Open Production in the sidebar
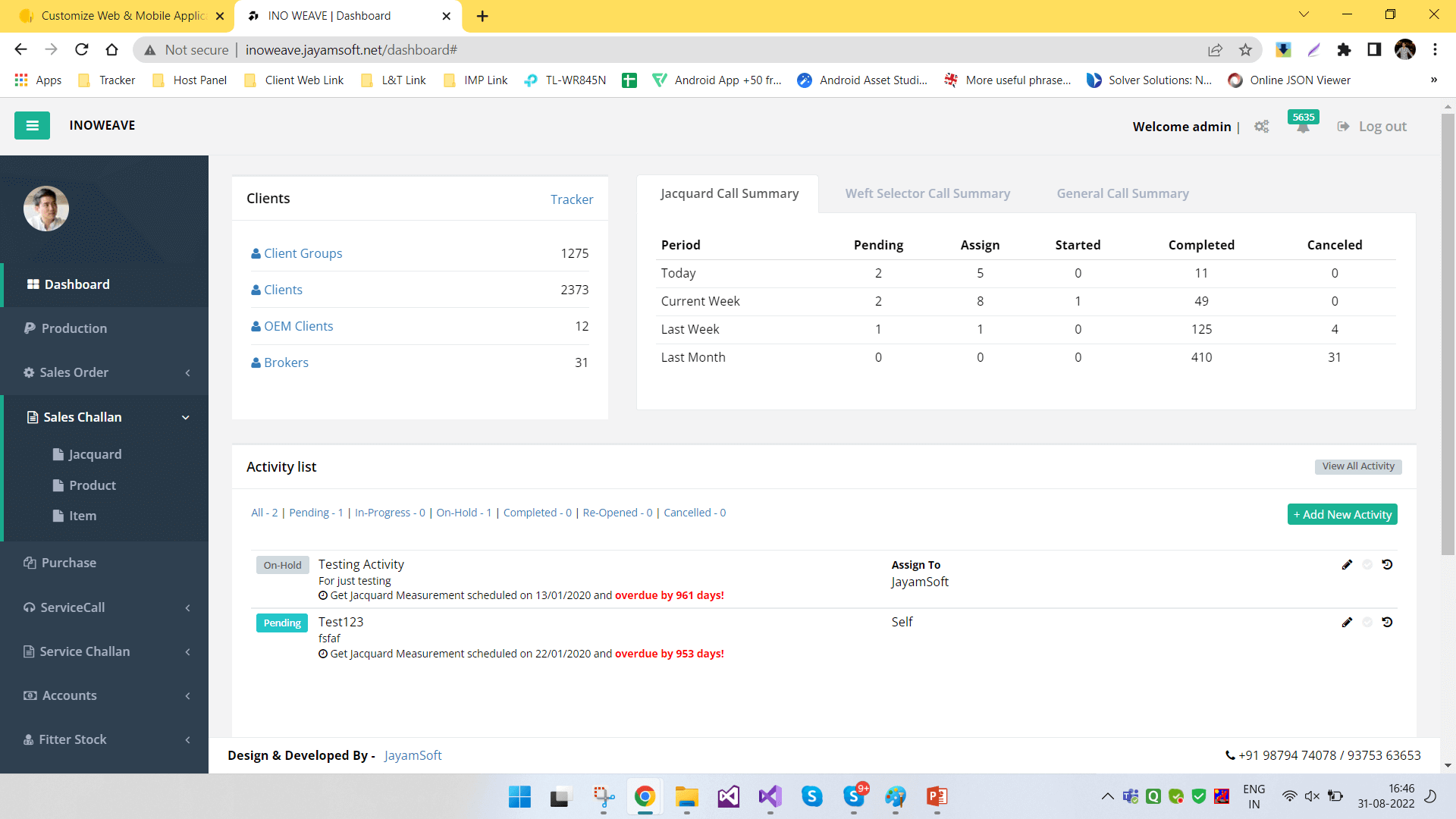Screen dimensions: 1456x819 coord(105,328)
